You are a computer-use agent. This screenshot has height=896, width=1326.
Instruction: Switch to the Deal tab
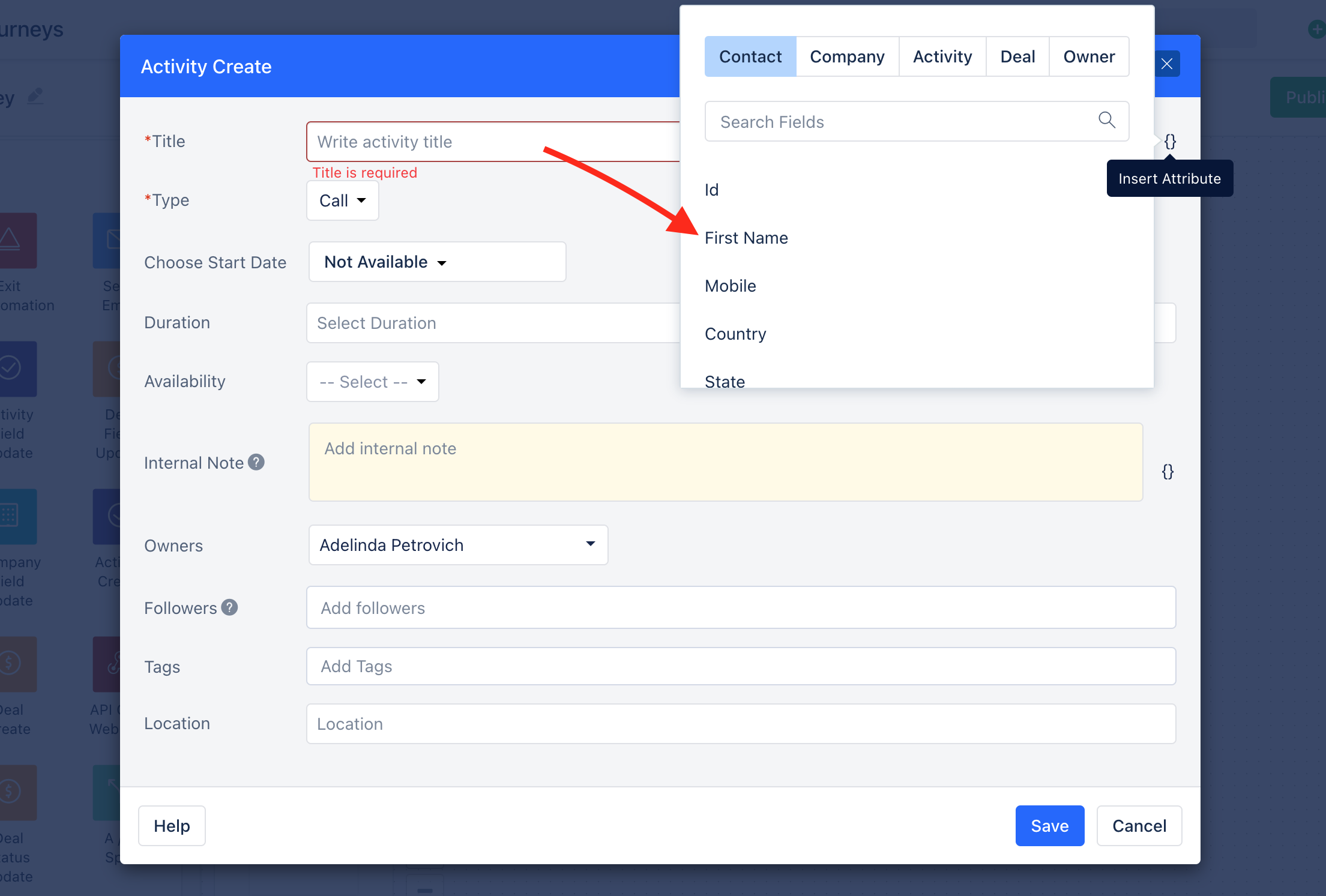[1017, 56]
